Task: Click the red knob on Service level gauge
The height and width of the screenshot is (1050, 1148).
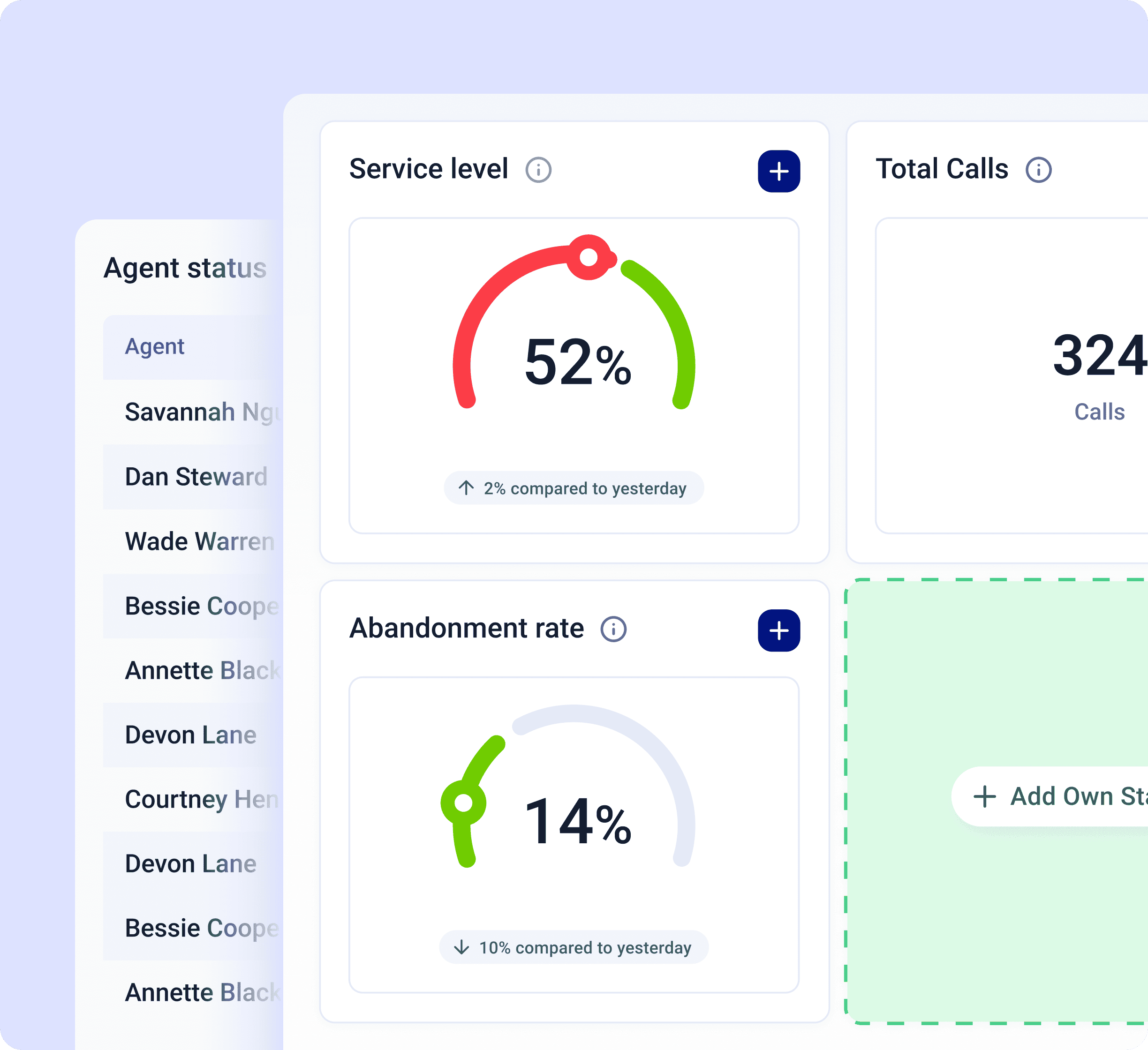Action: (x=589, y=257)
